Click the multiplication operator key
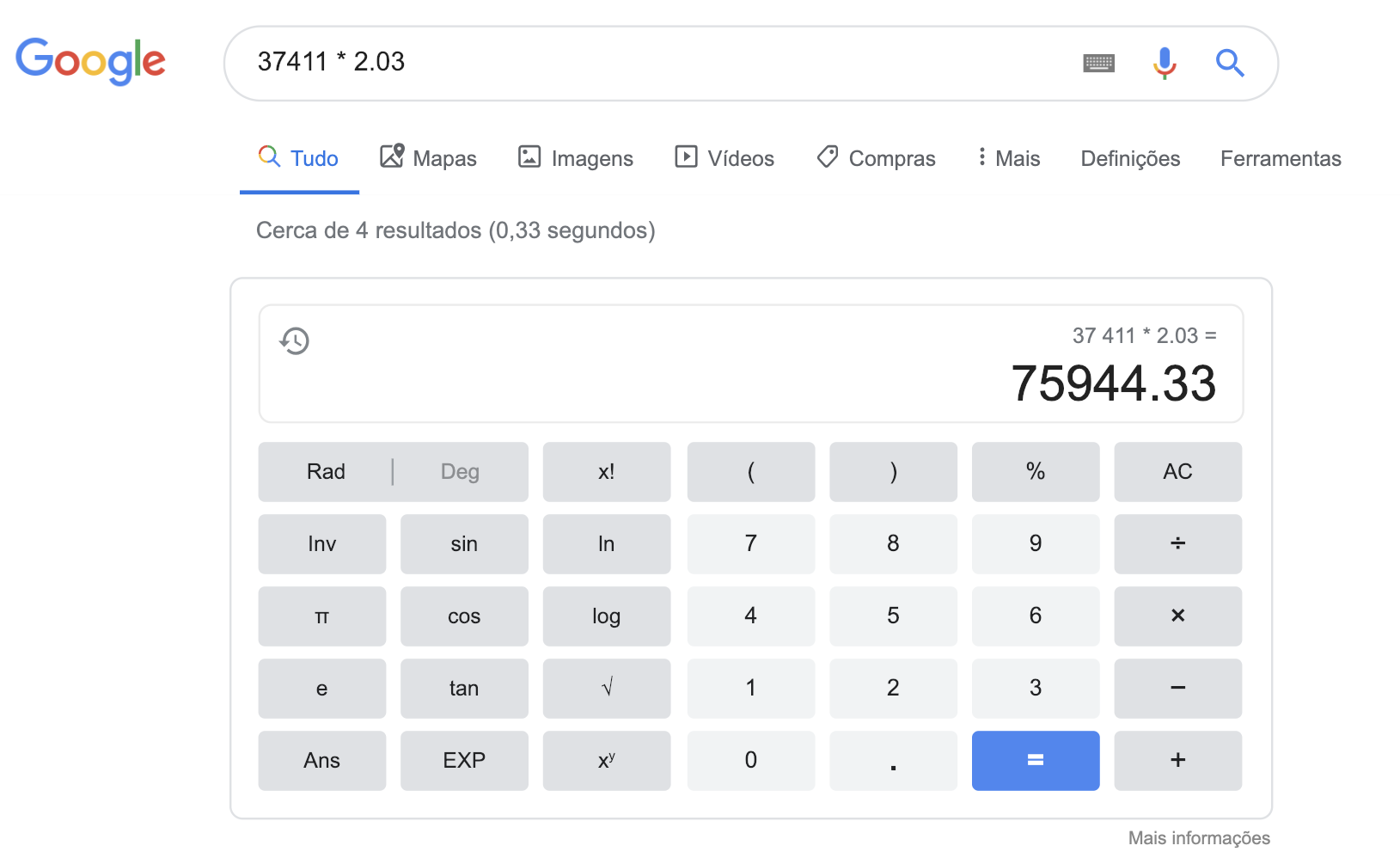This screenshot has height=858, width=1400. tap(1178, 616)
